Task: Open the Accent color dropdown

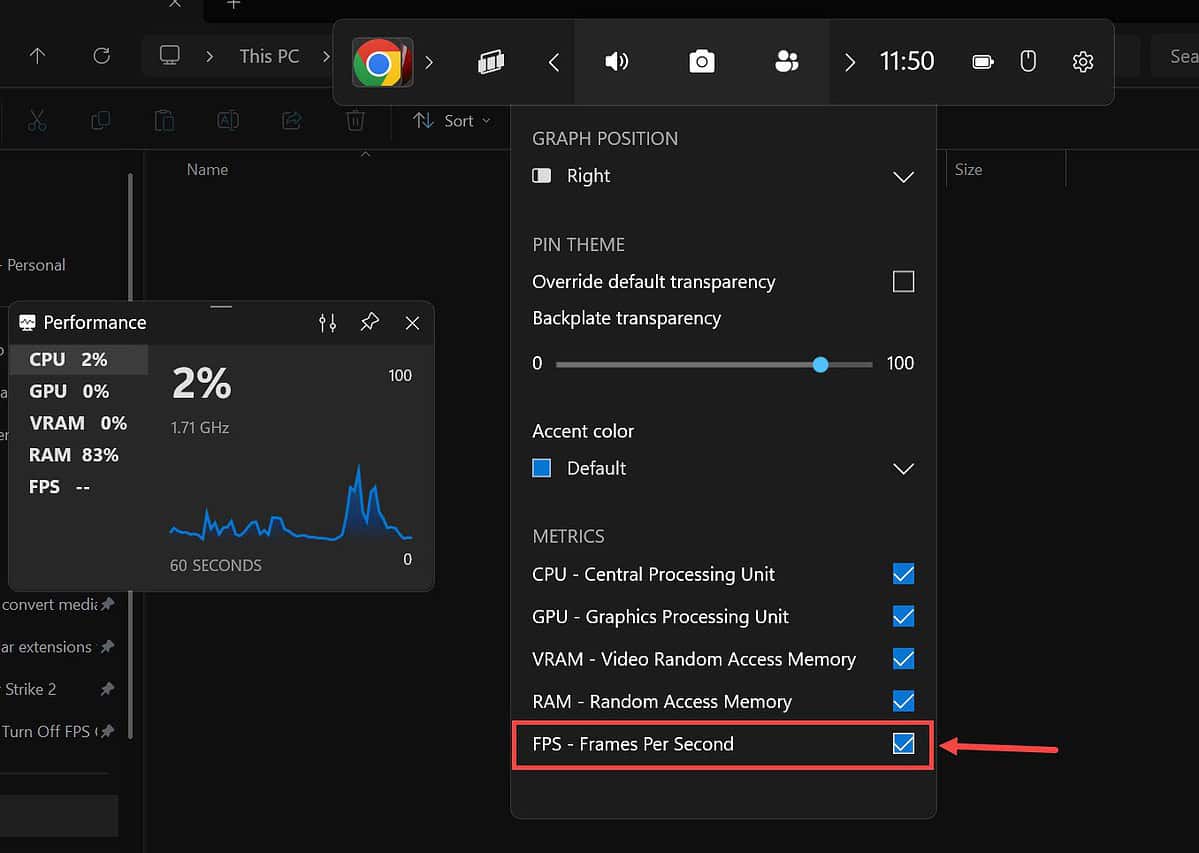Action: point(903,468)
